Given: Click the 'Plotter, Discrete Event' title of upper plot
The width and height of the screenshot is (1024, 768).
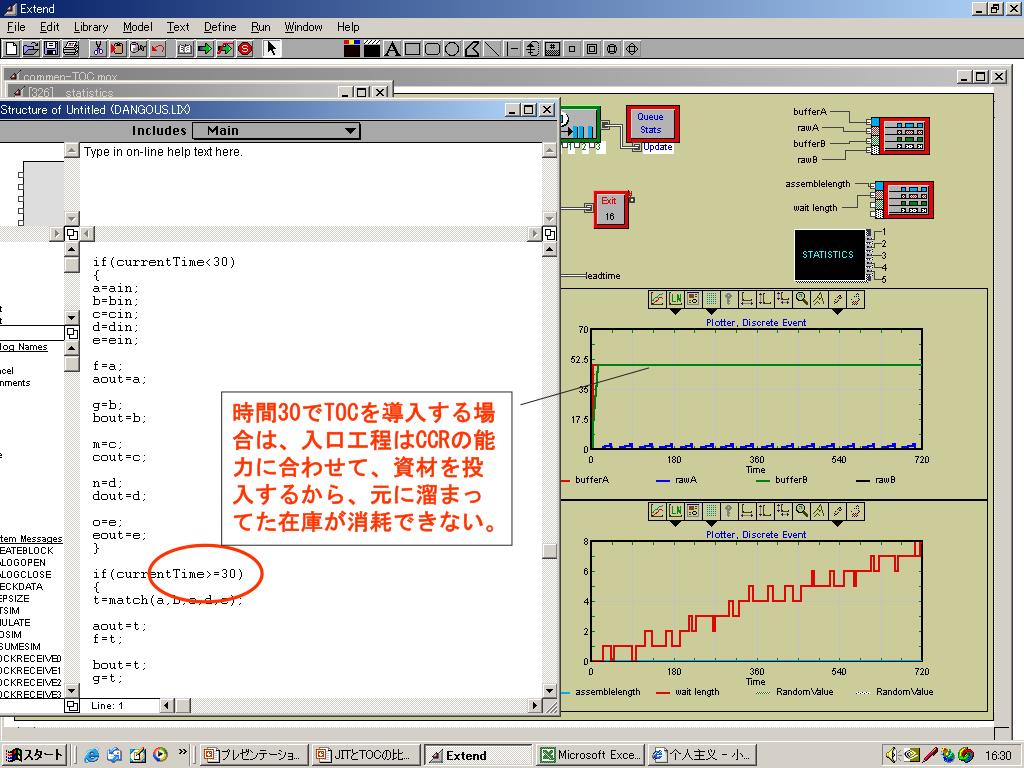Looking at the screenshot, I should [x=756, y=323].
